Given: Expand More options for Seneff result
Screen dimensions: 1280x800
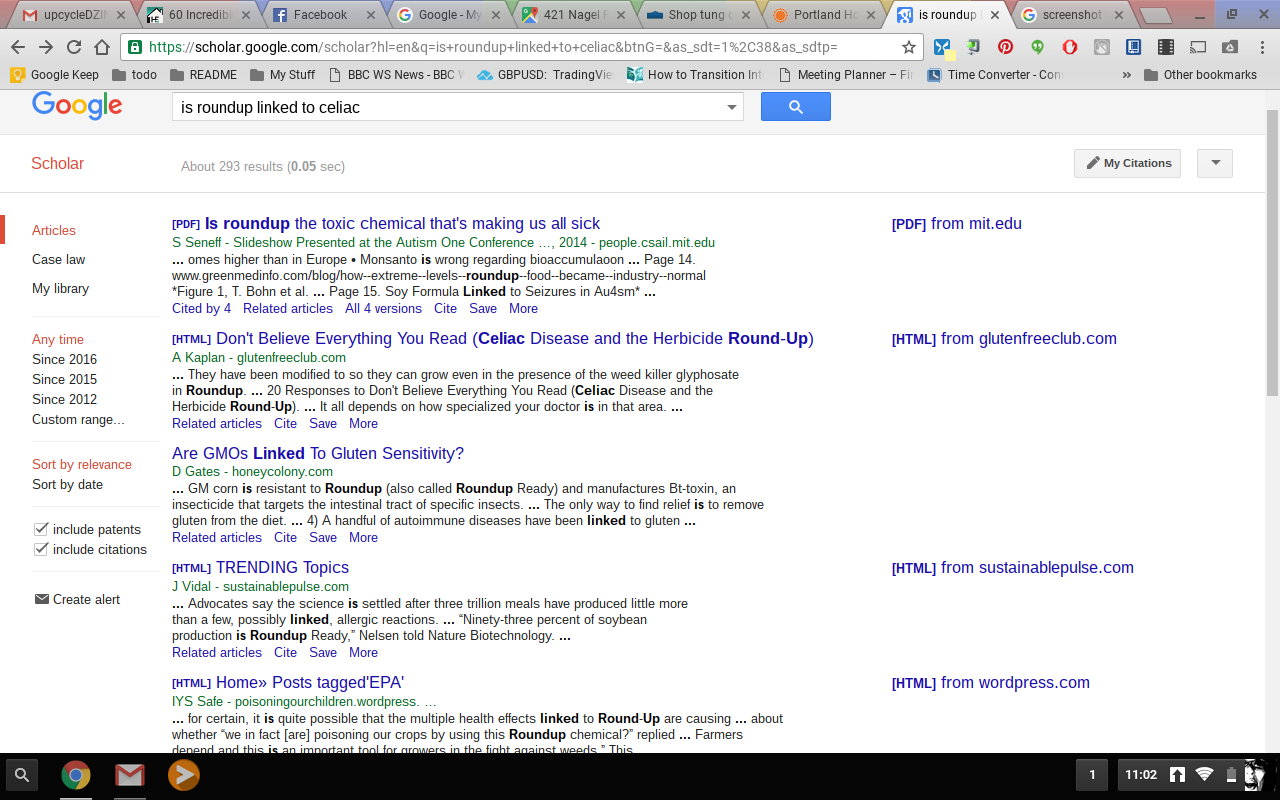Looking at the screenshot, I should point(523,308).
